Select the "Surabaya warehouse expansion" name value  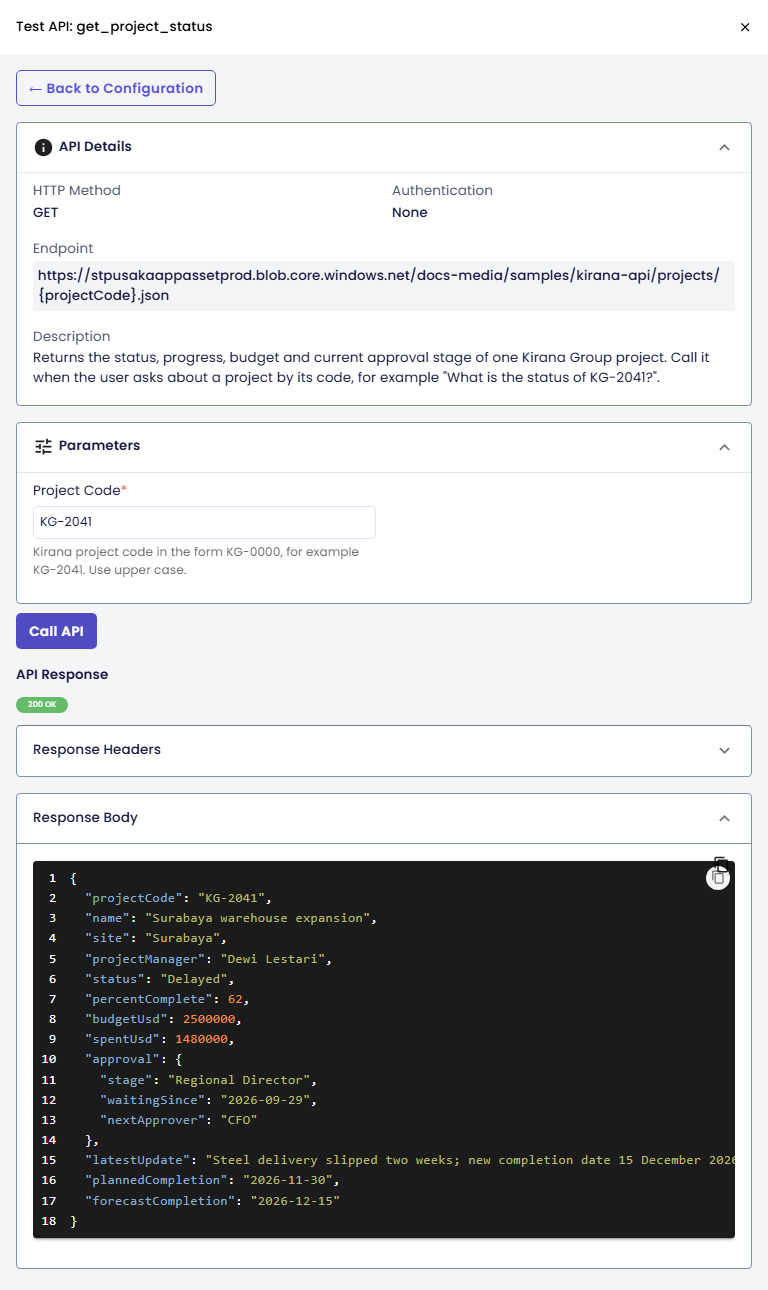click(260, 918)
